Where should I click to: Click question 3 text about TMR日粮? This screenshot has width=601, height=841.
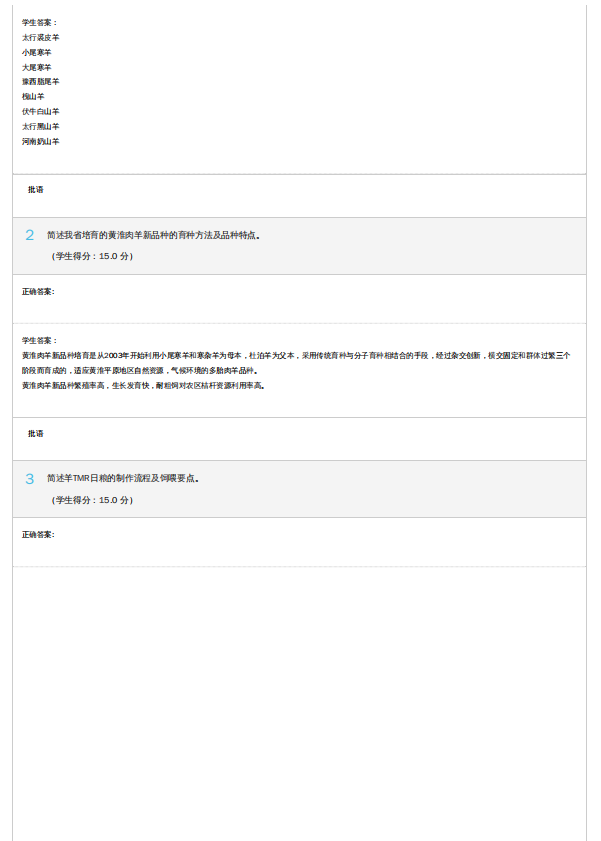coord(123,479)
